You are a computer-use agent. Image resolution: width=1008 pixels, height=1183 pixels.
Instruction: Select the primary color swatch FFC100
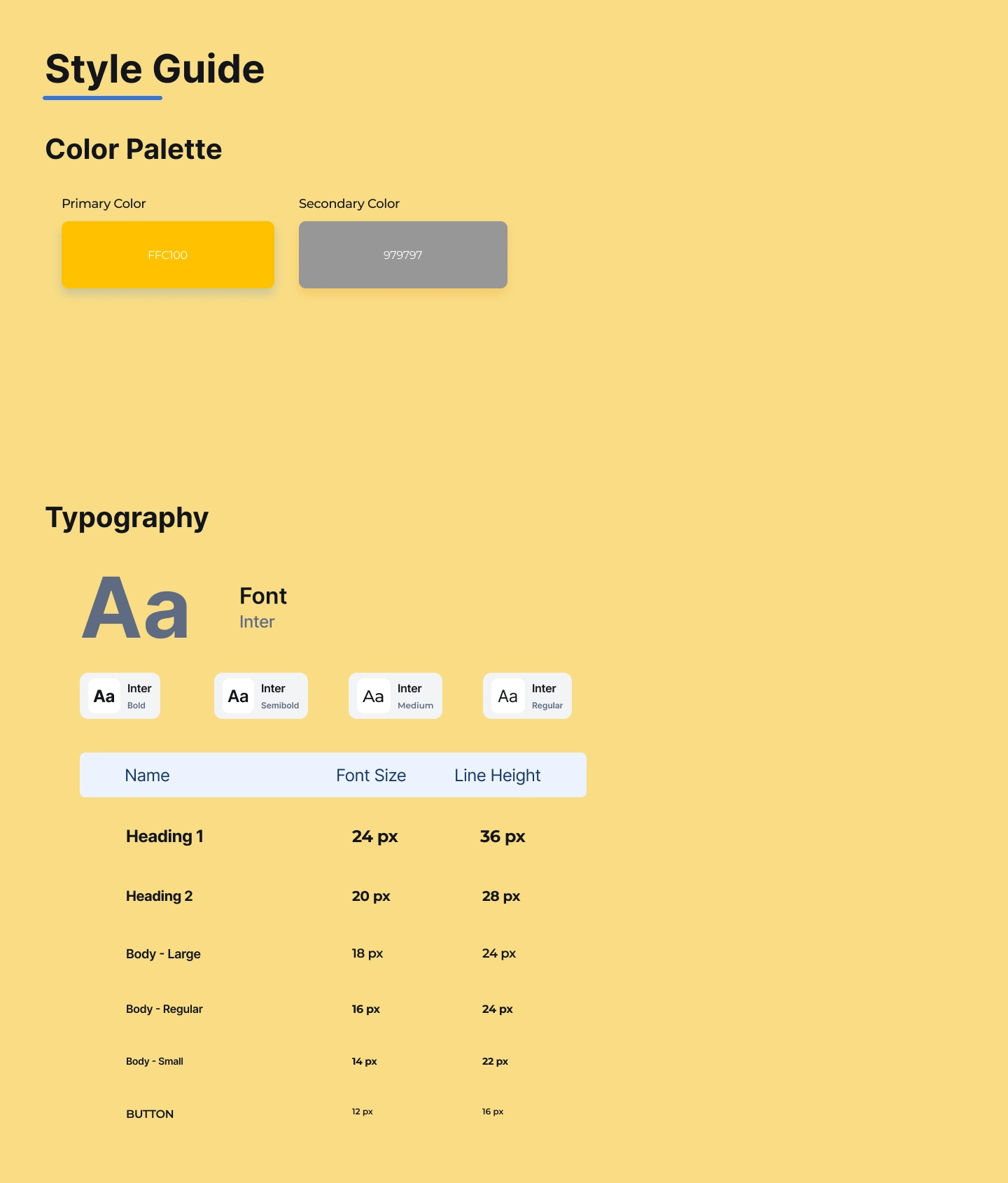[168, 255]
